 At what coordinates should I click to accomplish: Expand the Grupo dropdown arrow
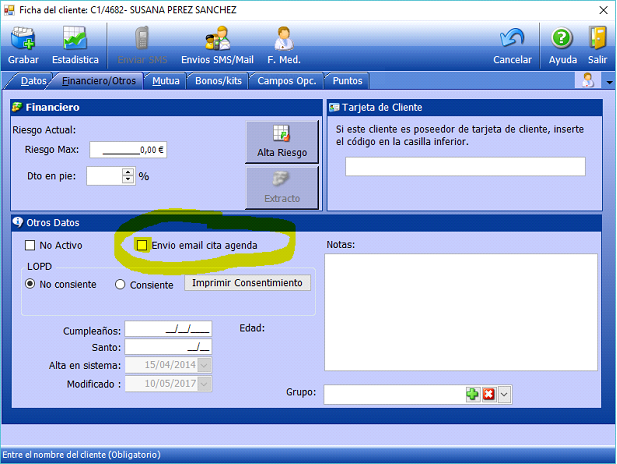pyautogui.click(x=504, y=394)
